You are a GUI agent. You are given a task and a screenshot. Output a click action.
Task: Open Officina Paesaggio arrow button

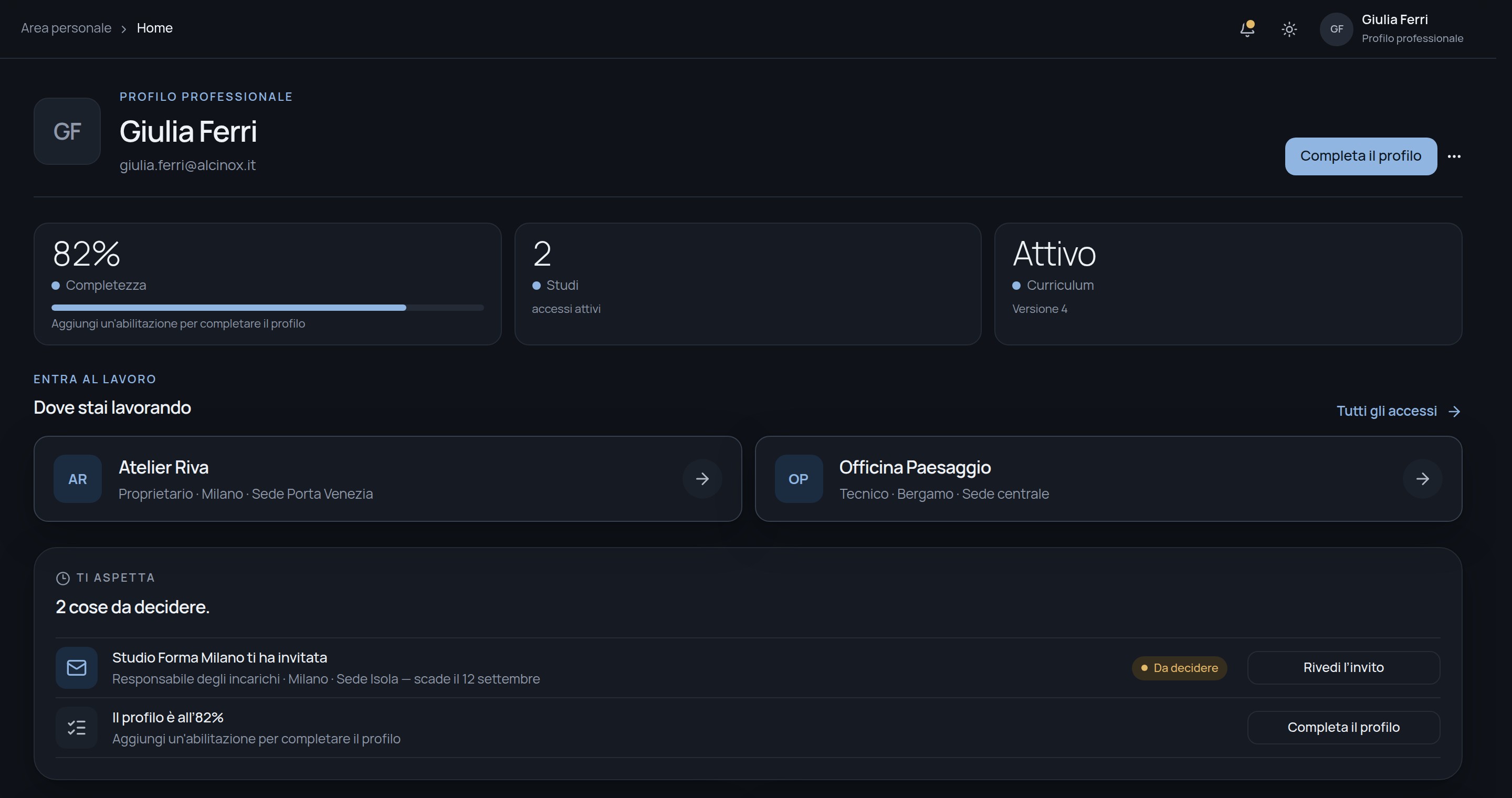[x=1422, y=479]
